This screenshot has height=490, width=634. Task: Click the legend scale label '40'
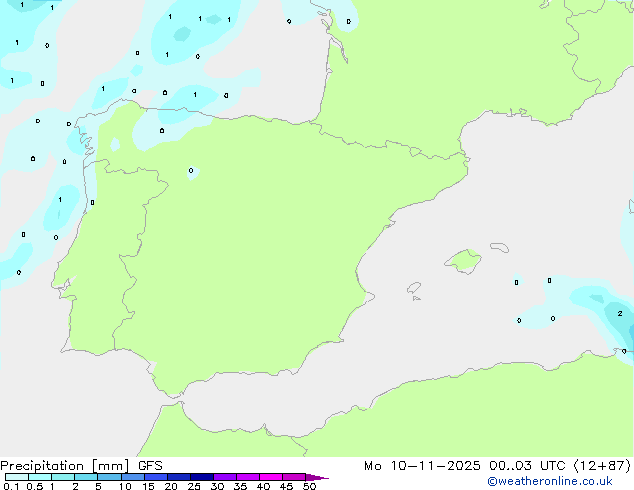pos(263,486)
